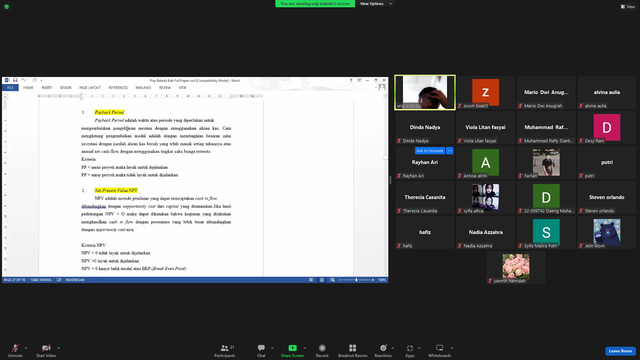The image size is (640, 360).
Task: Click Redo in Quick Access Toolbar
Action: pyautogui.click(x=35, y=80)
